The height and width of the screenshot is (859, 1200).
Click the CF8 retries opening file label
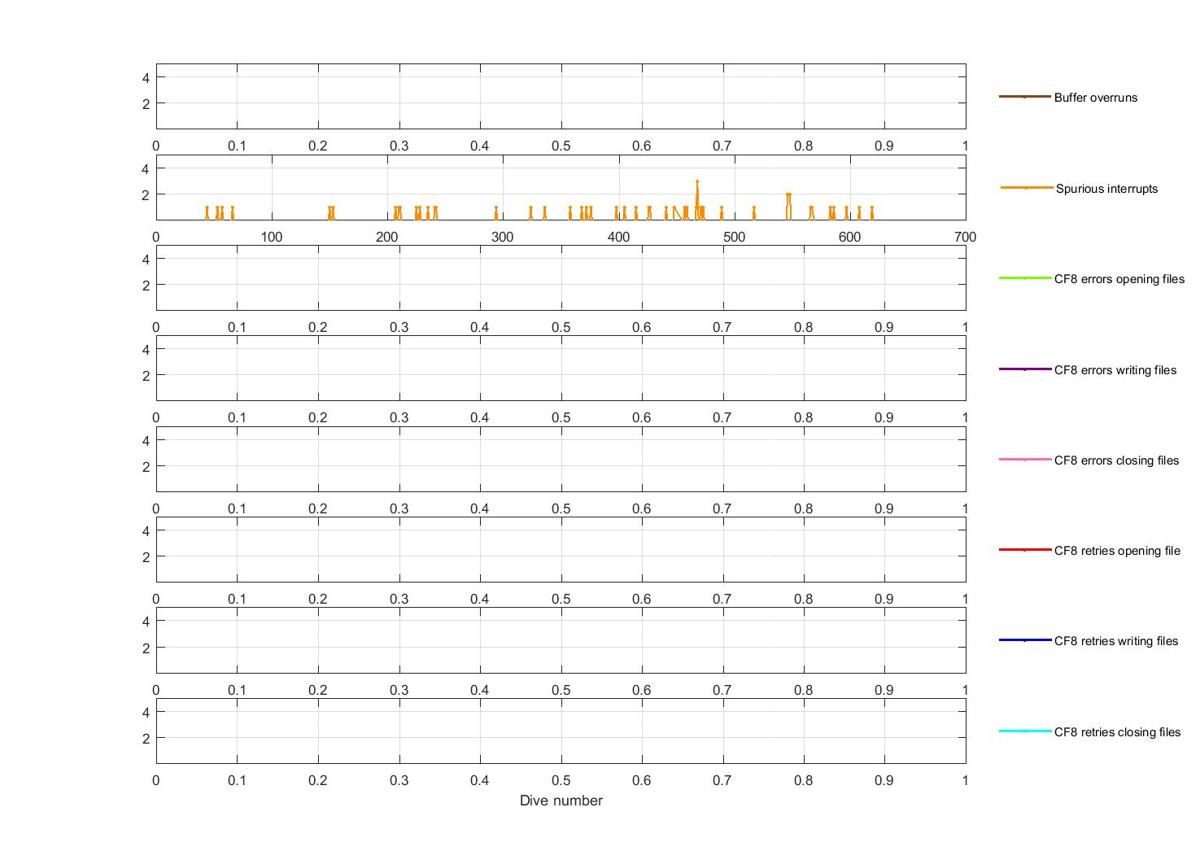(x=1117, y=551)
